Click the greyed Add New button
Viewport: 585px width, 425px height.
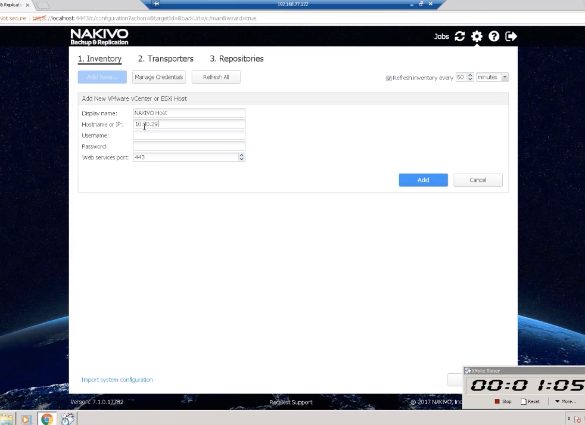(x=102, y=77)
